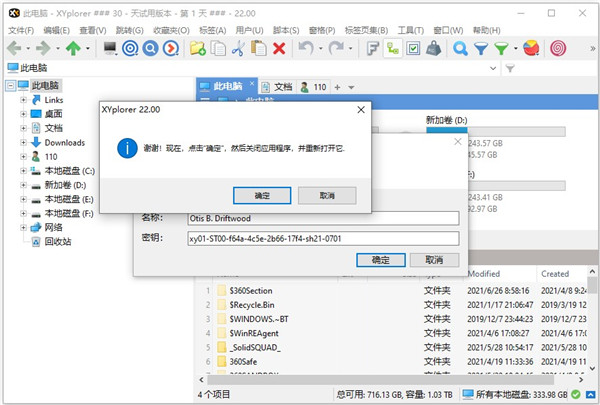
Task: Click the pie chart toolbar icon
Action: tap(531, 48)
